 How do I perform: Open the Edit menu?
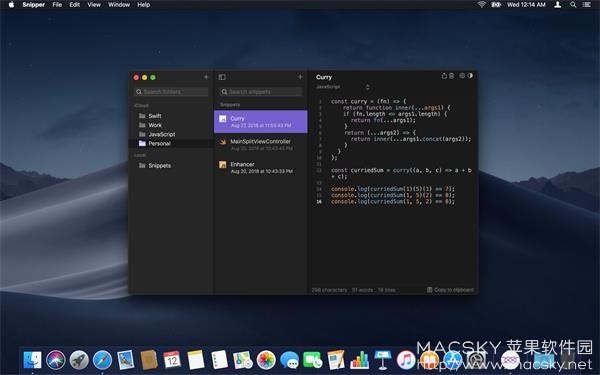[75, 5]
